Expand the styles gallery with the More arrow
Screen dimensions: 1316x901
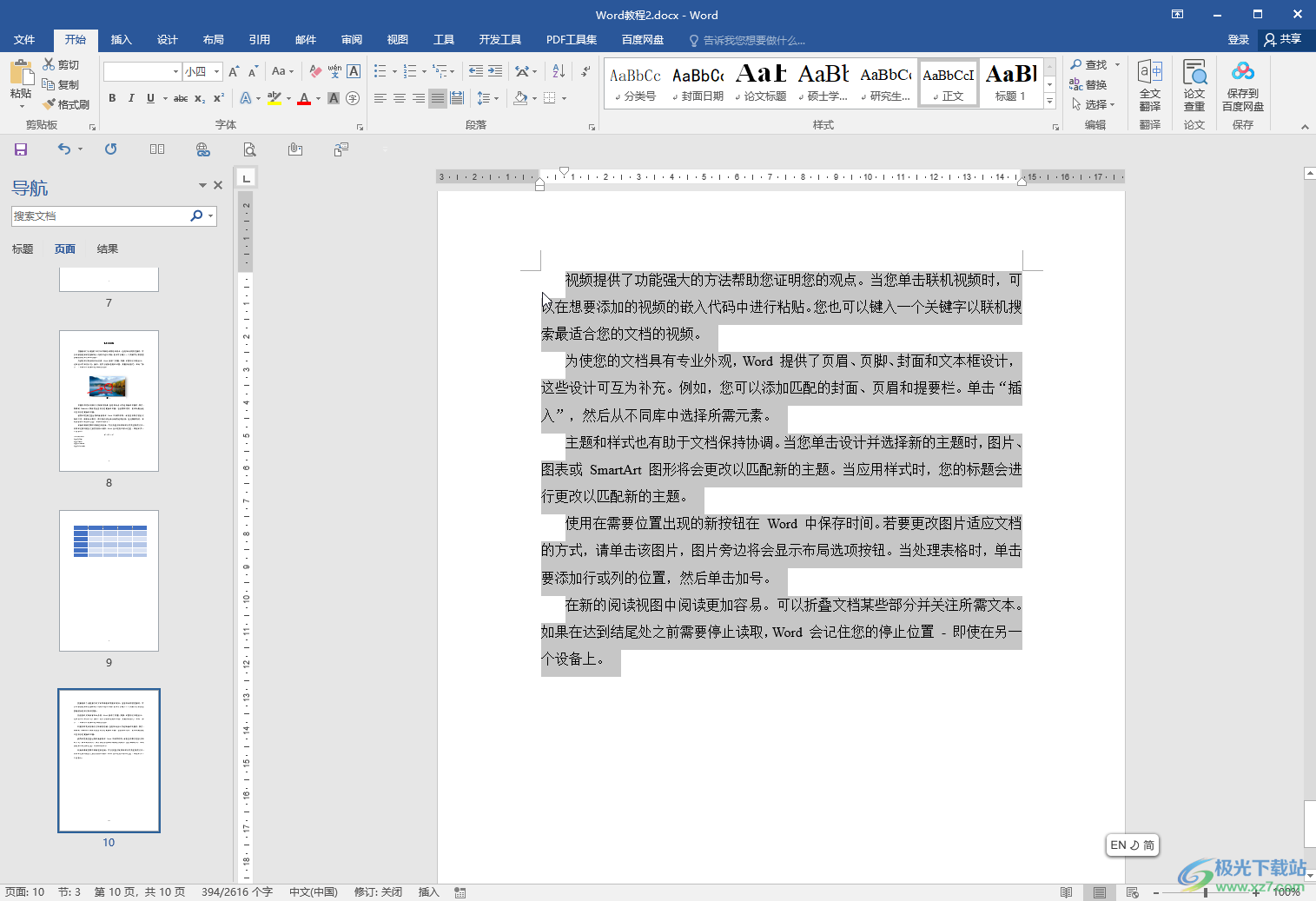[1049, 102]
